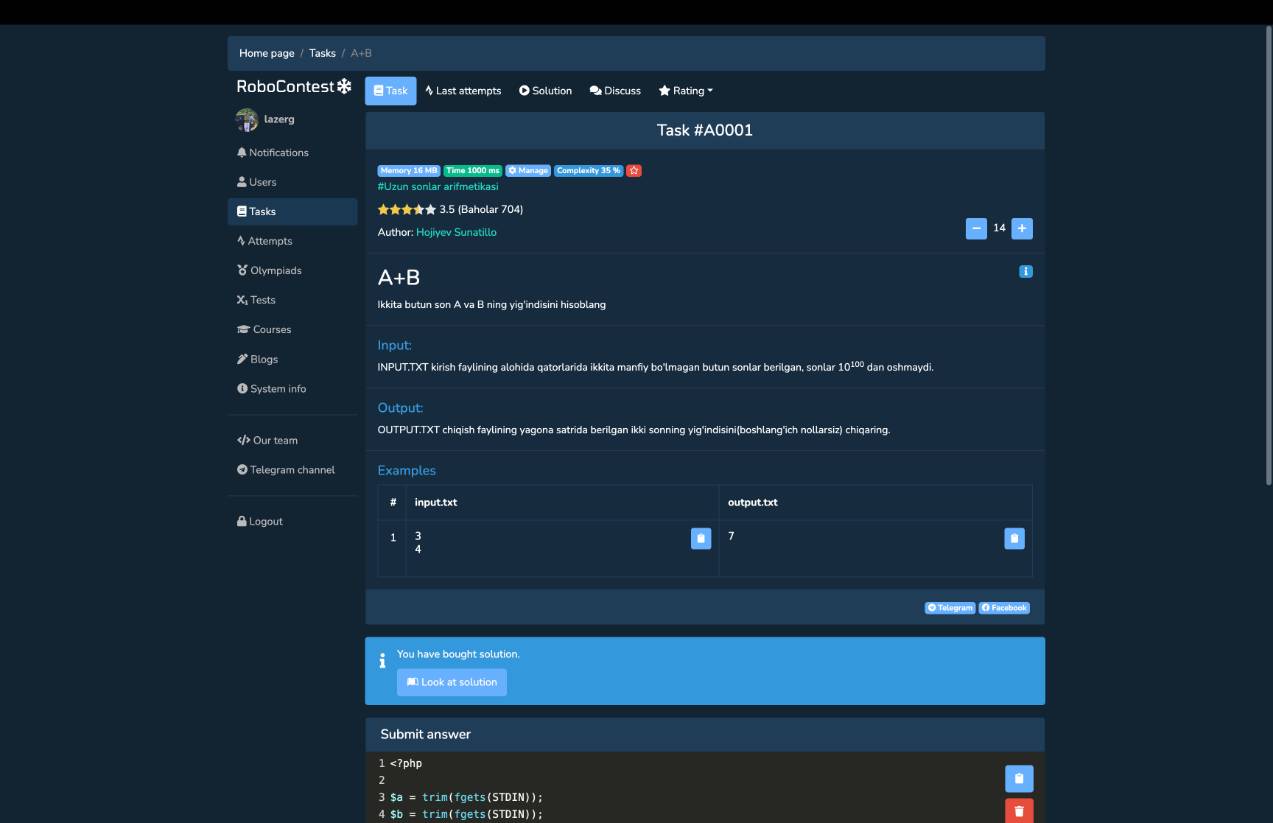Open author Hojiyev Sunatillo profile
This screenshot has width=1273, height=823.
[x=456, y=232]
